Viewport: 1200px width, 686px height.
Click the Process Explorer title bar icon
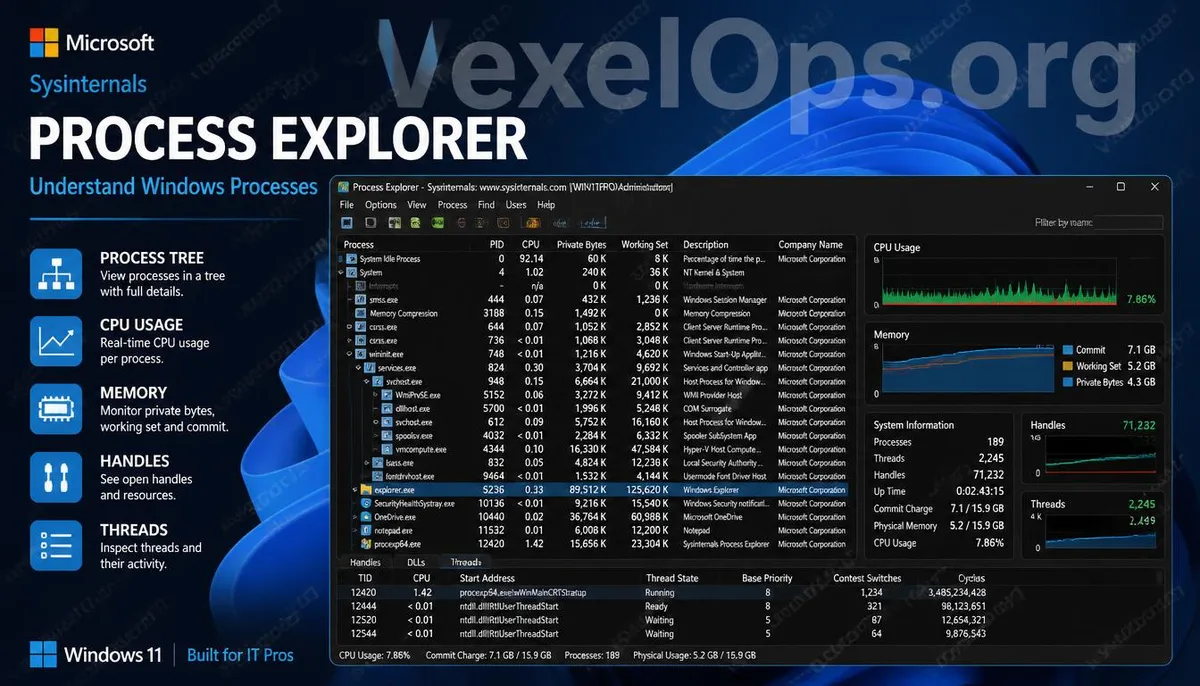pos(343,187)
